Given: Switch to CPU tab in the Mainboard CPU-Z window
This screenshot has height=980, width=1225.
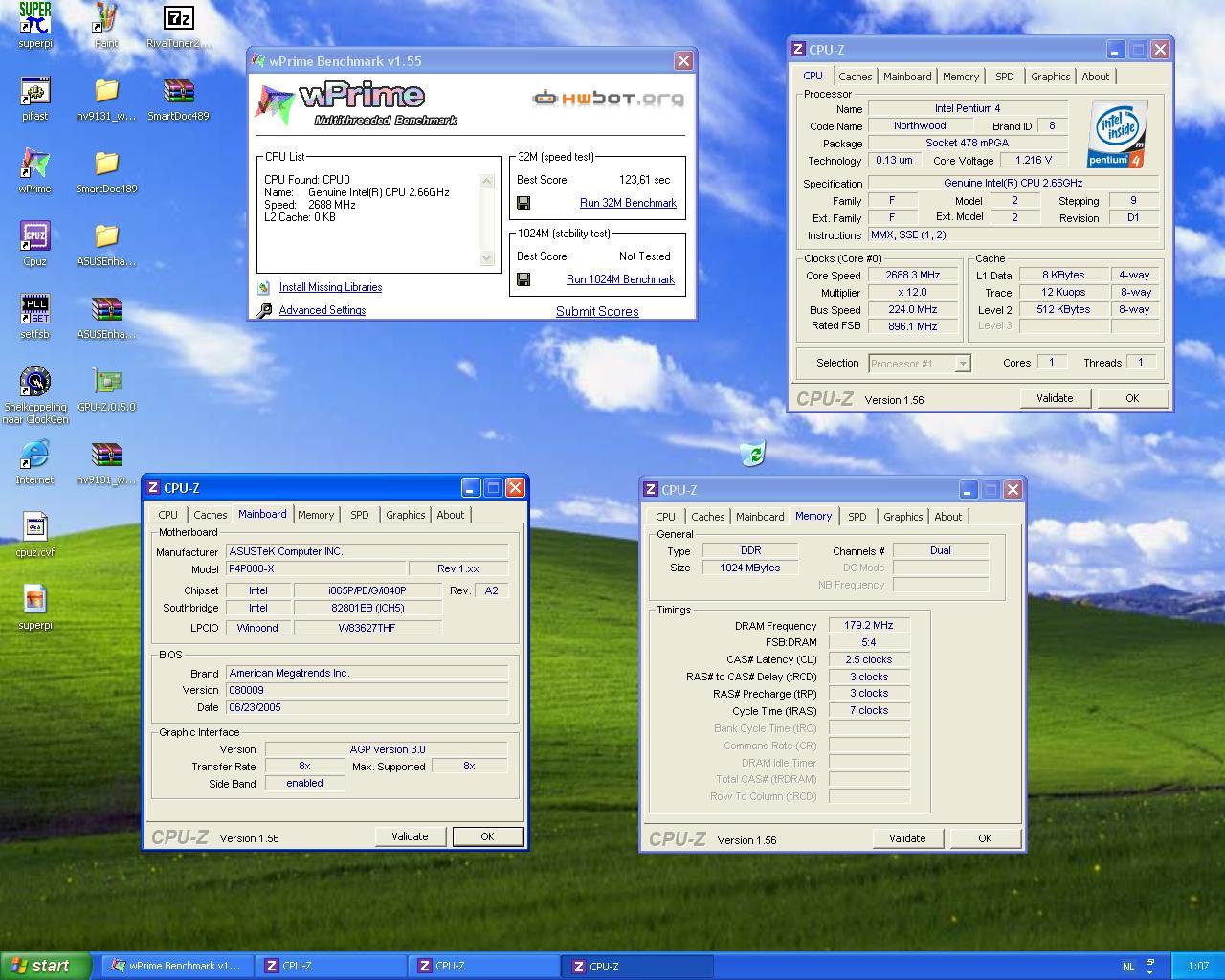Looking at the screenshot, I should click(168, 515).
